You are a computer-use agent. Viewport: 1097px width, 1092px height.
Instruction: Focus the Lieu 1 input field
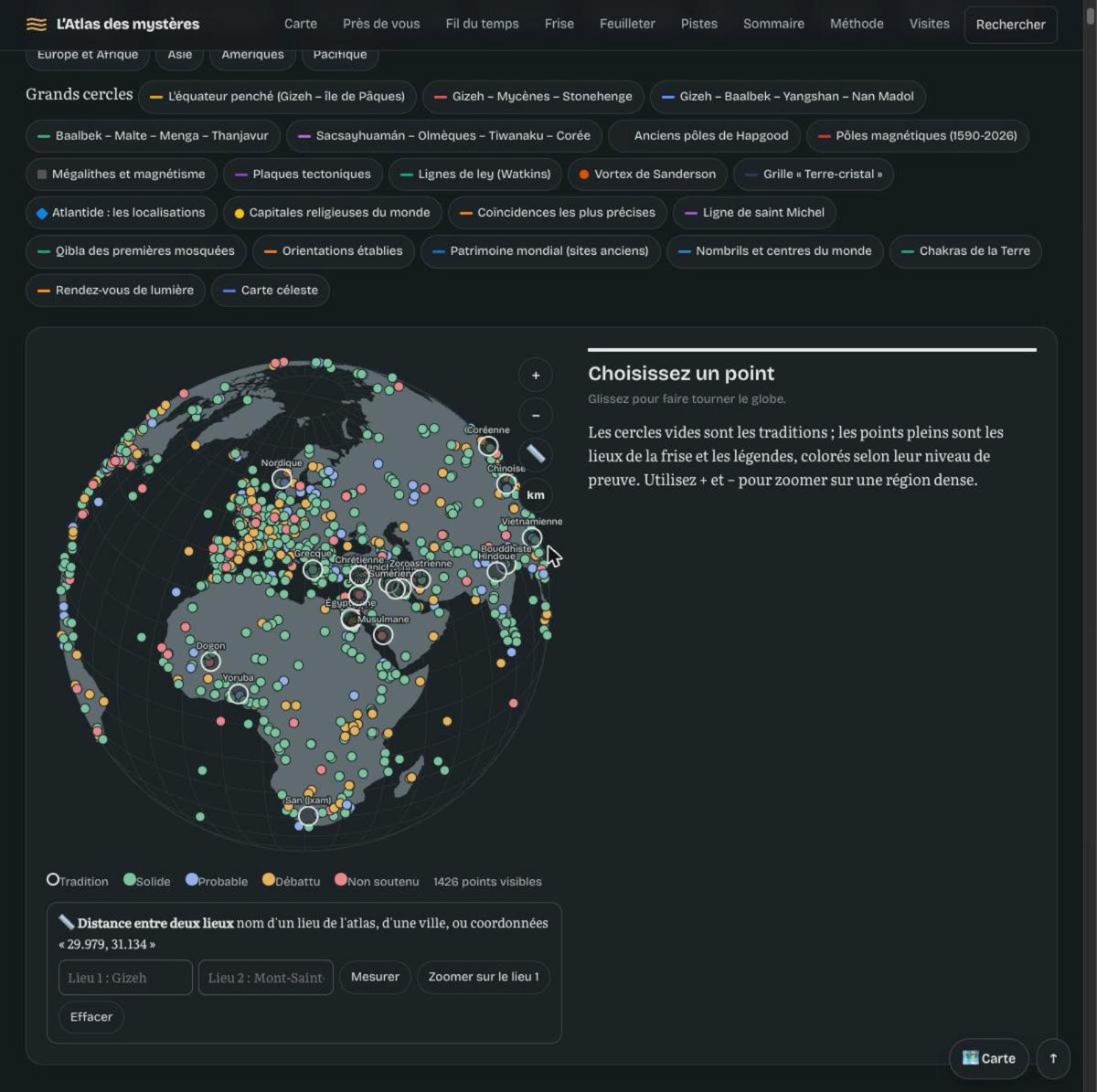(126, 977)
